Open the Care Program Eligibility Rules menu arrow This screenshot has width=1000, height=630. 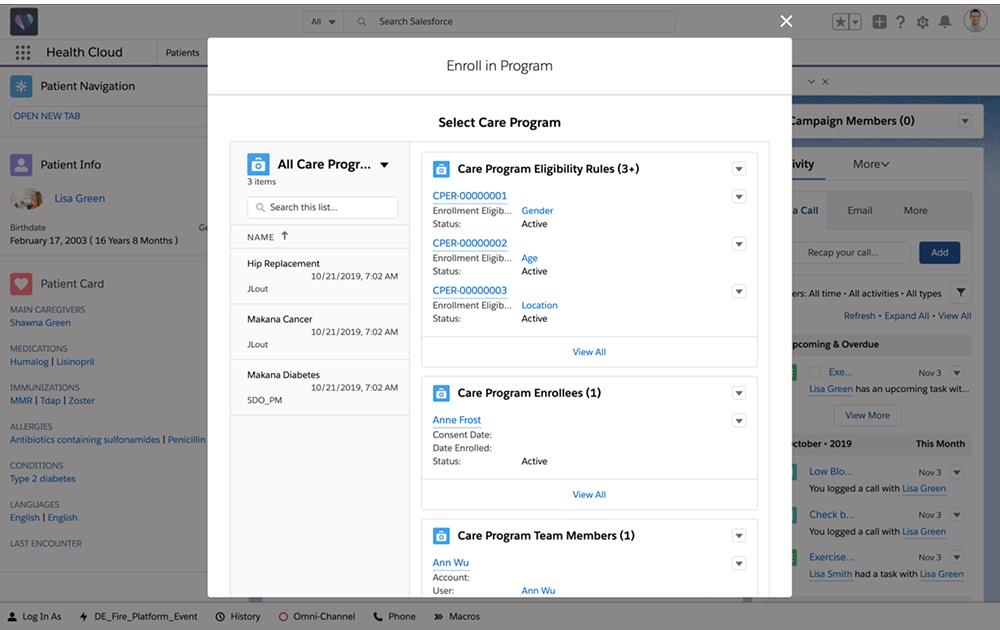click(x=739, y=169)
